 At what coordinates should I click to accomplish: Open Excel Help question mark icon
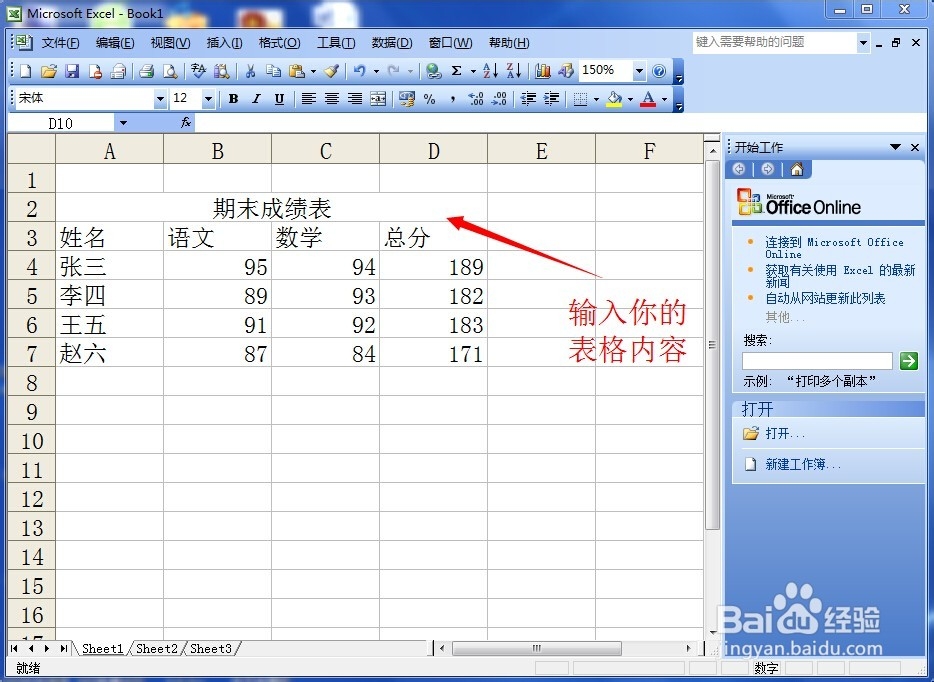click(659, 71)
